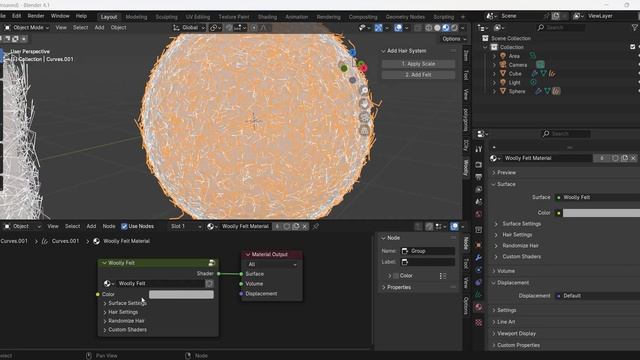Click the viewport Pan hand gizmo

364,104
